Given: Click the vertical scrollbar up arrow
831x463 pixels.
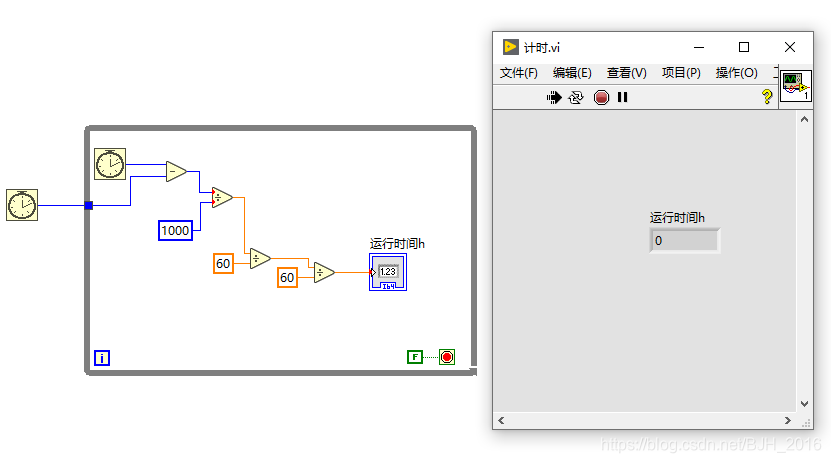Looking at the screenshot, I should [804, 120].
